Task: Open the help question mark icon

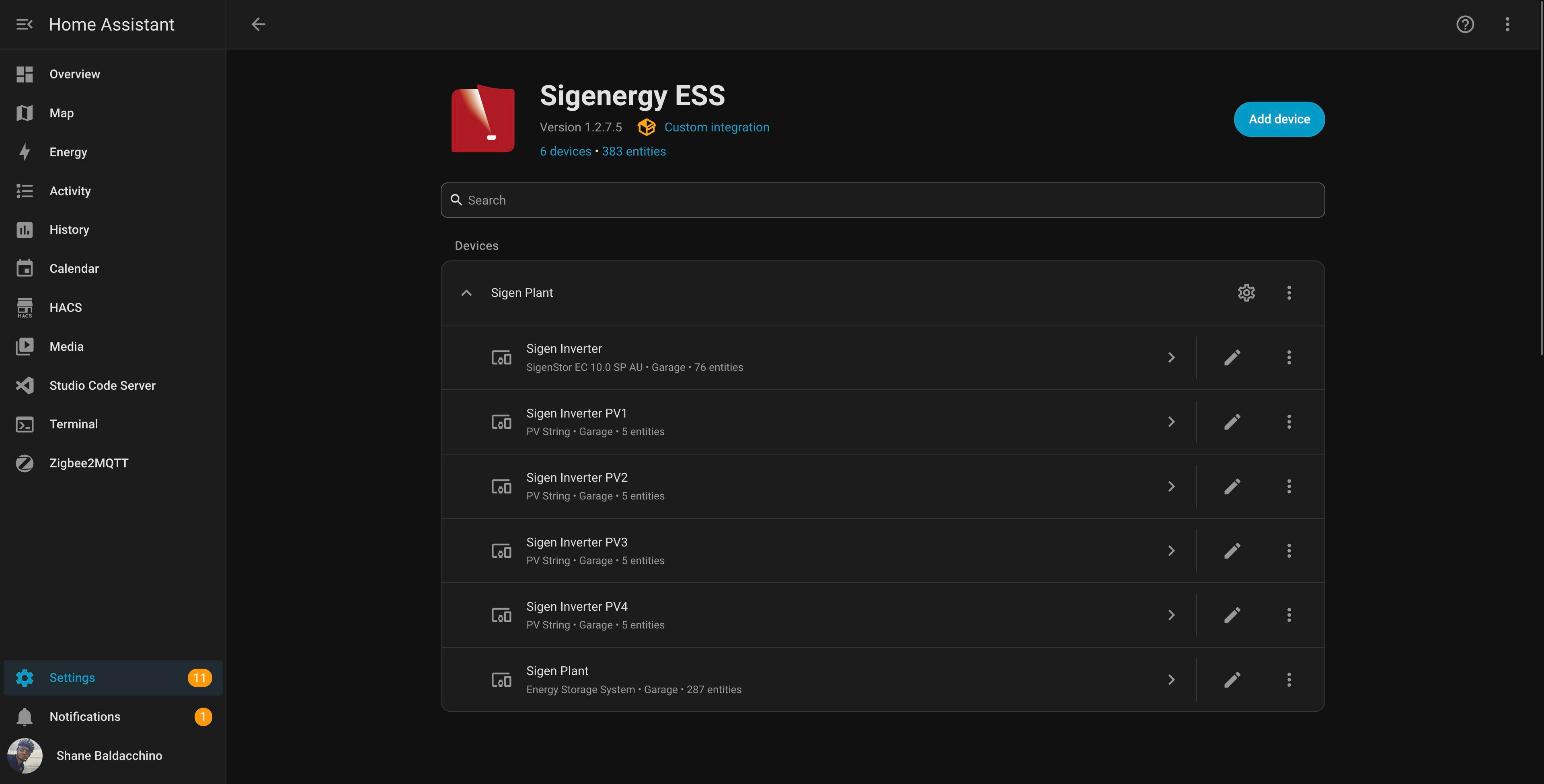Action: point(1465,24)
